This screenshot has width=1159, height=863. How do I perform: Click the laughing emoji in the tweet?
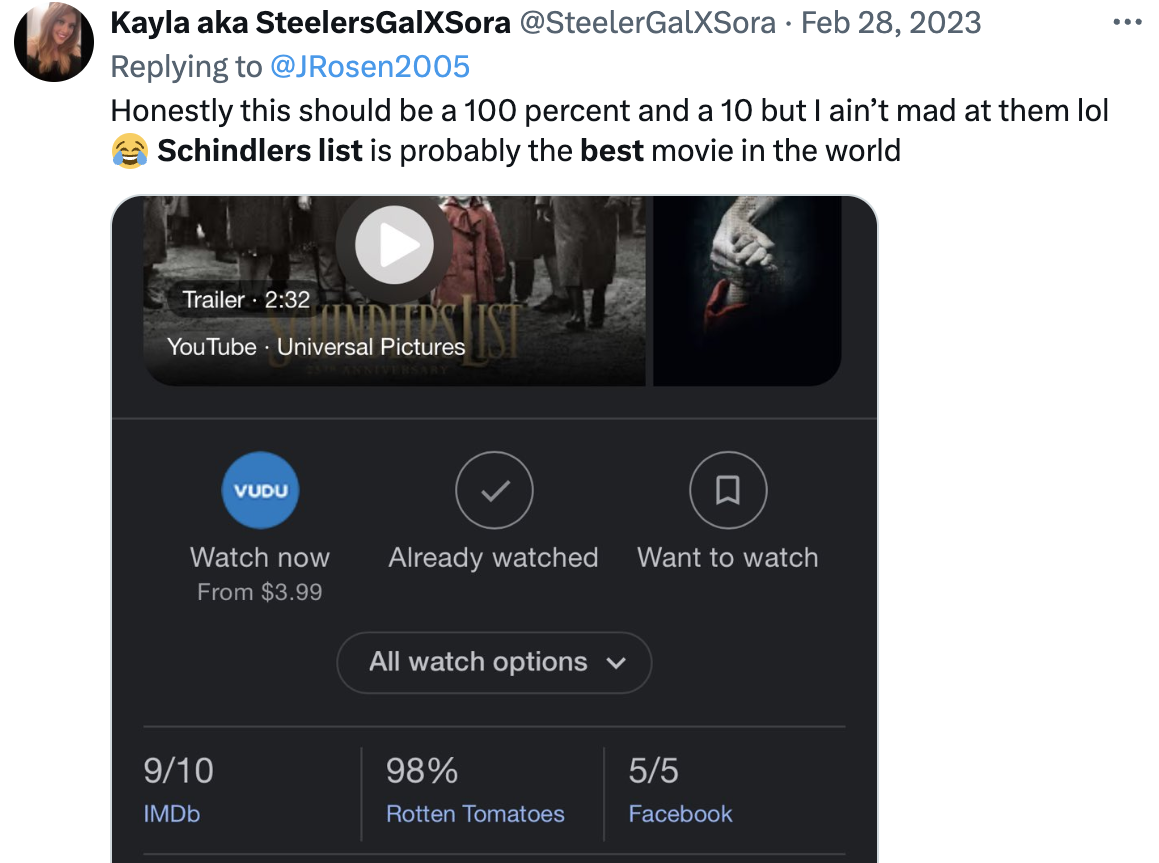(129, 150)
